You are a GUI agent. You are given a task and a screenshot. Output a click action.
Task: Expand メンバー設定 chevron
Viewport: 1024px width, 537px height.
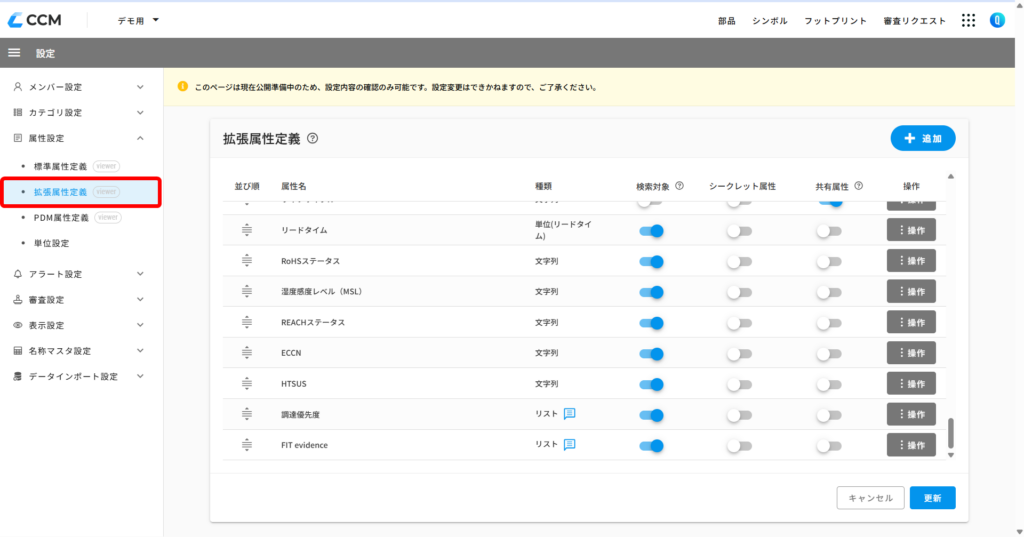pos(140,87)
